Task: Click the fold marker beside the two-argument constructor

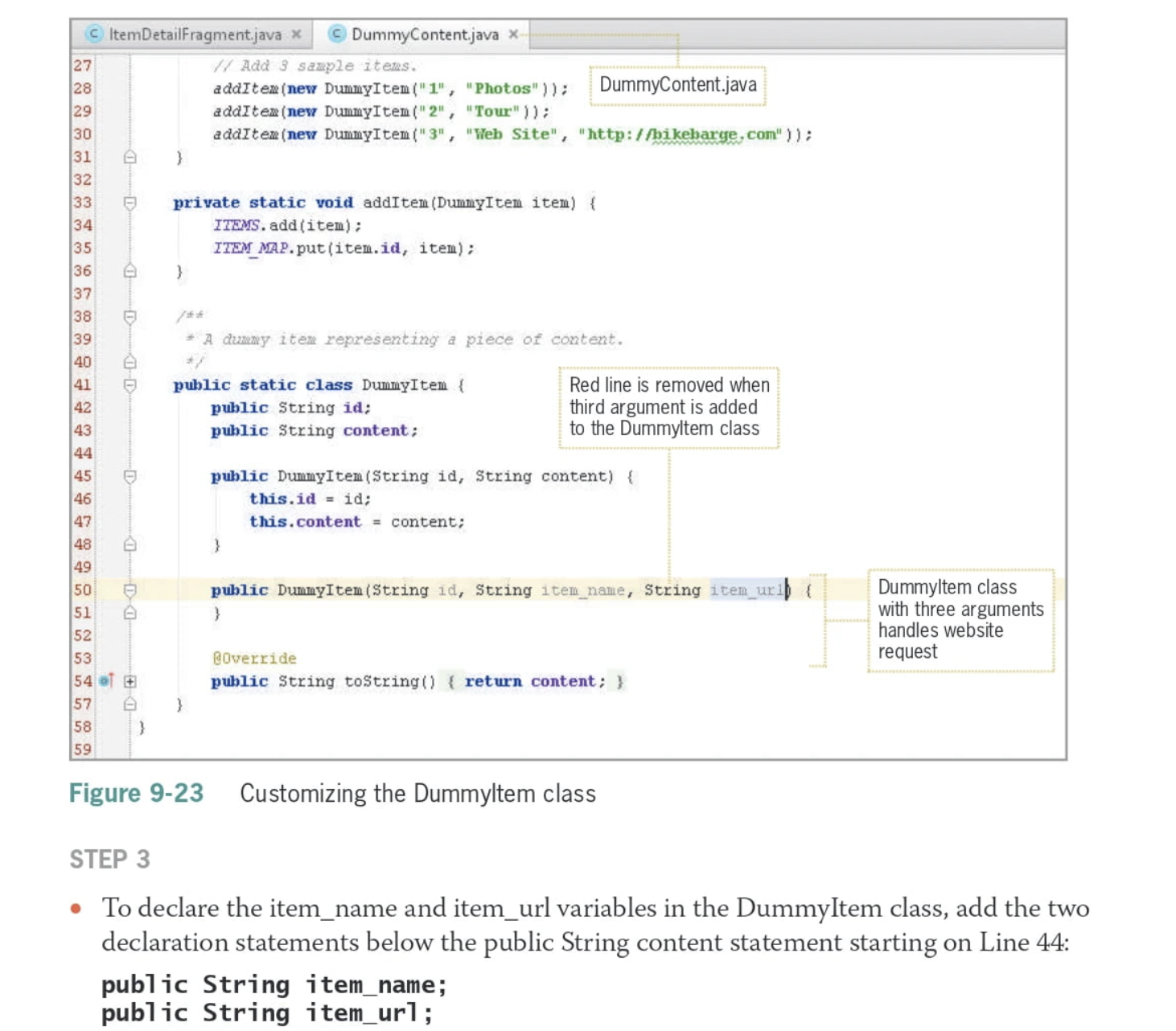Action: [x=130, y=476]
